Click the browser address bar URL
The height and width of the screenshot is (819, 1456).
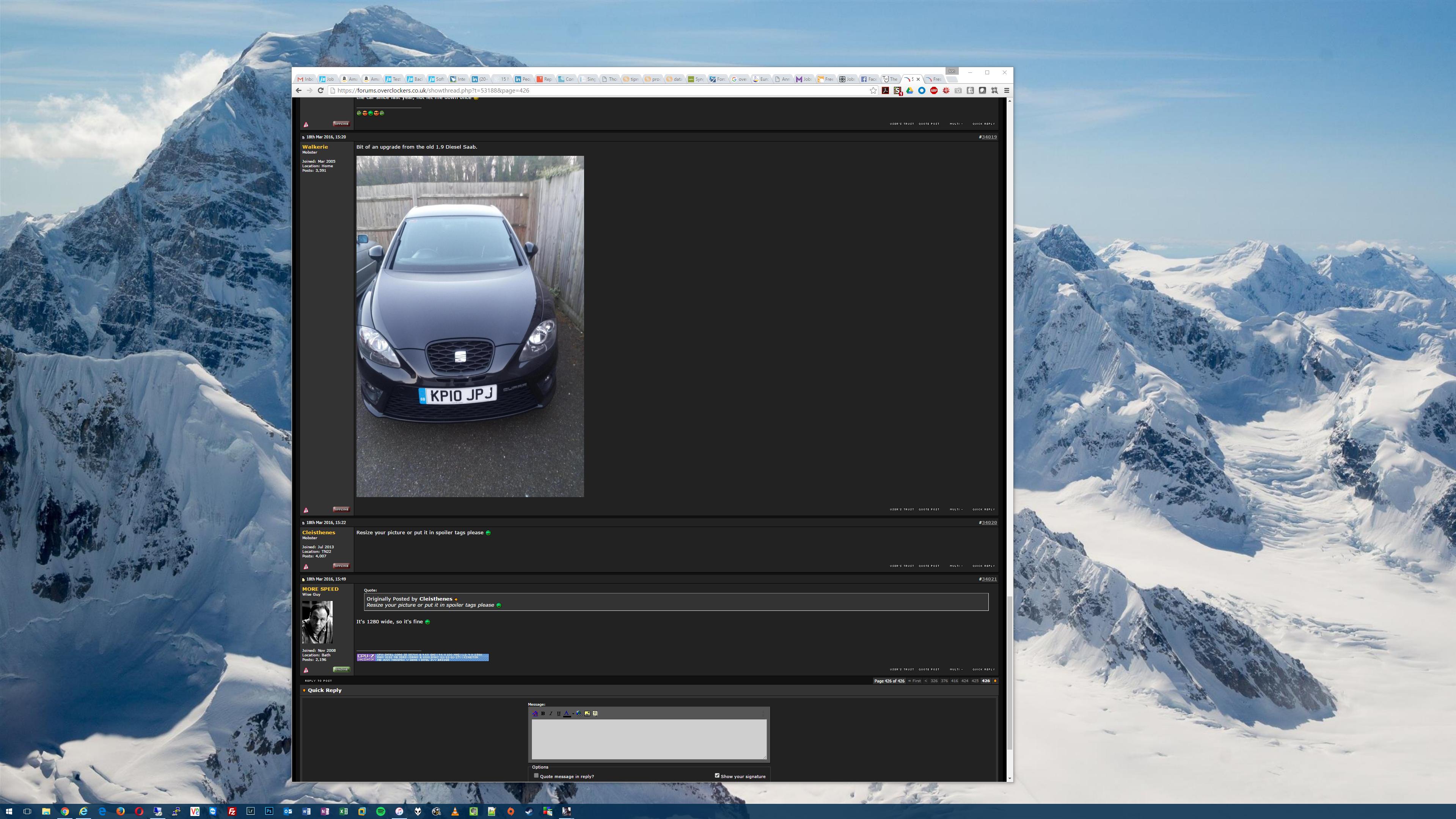(434, 91)
